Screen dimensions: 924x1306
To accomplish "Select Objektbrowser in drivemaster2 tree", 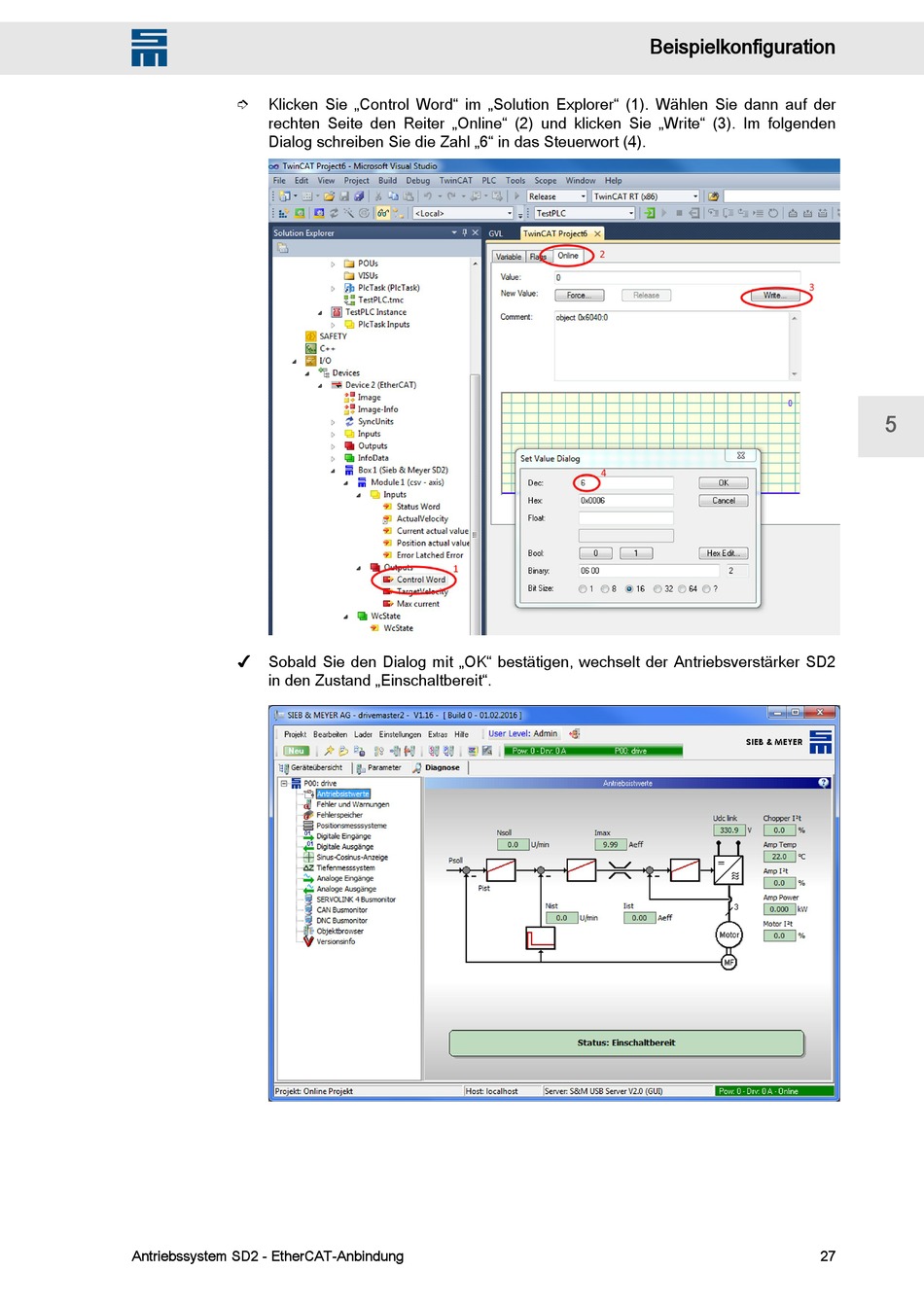I will coord(339,931).
